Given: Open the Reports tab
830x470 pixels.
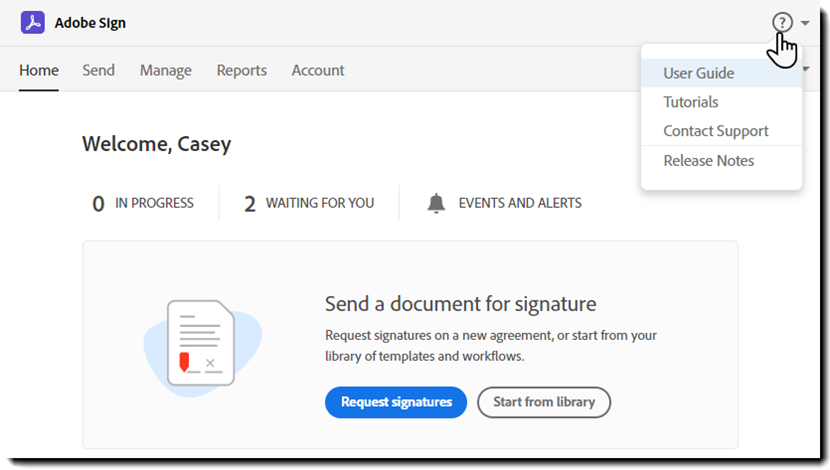Looking at the screenshot, I should pos(241,70).
